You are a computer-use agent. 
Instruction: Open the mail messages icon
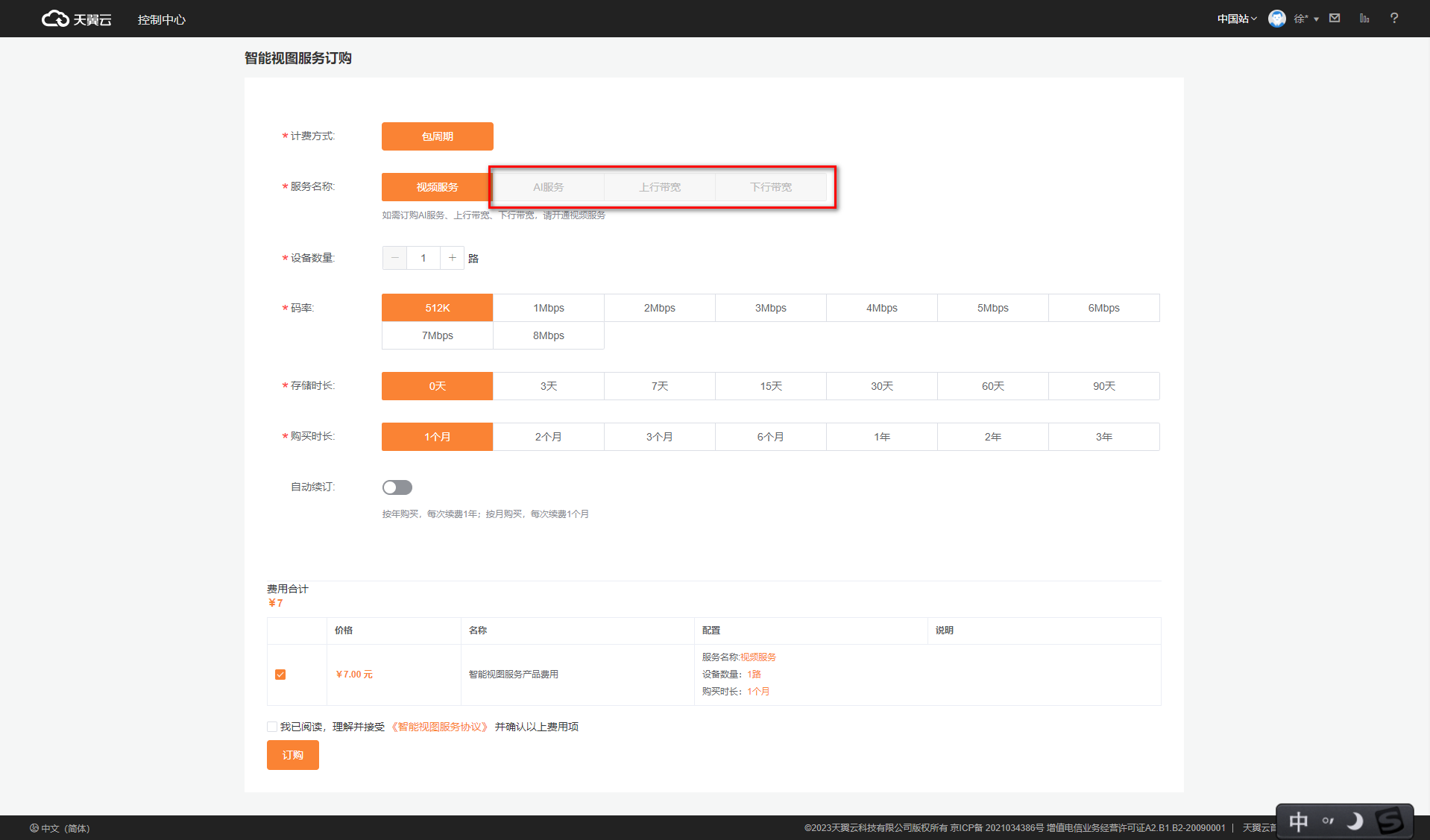[1335, 18]
